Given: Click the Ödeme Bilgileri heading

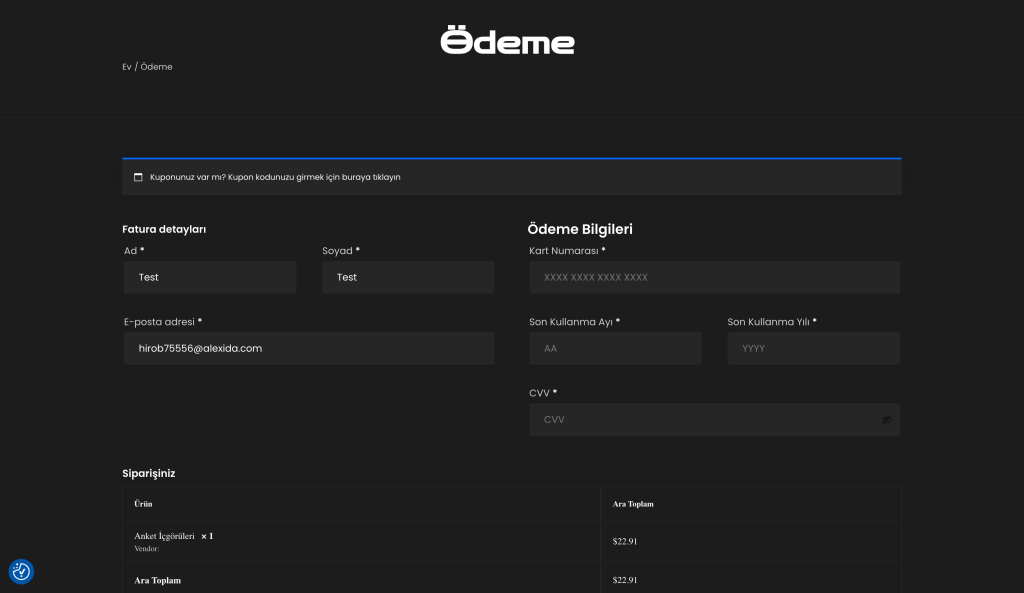Looking at the screenshot, I should 580,229.
